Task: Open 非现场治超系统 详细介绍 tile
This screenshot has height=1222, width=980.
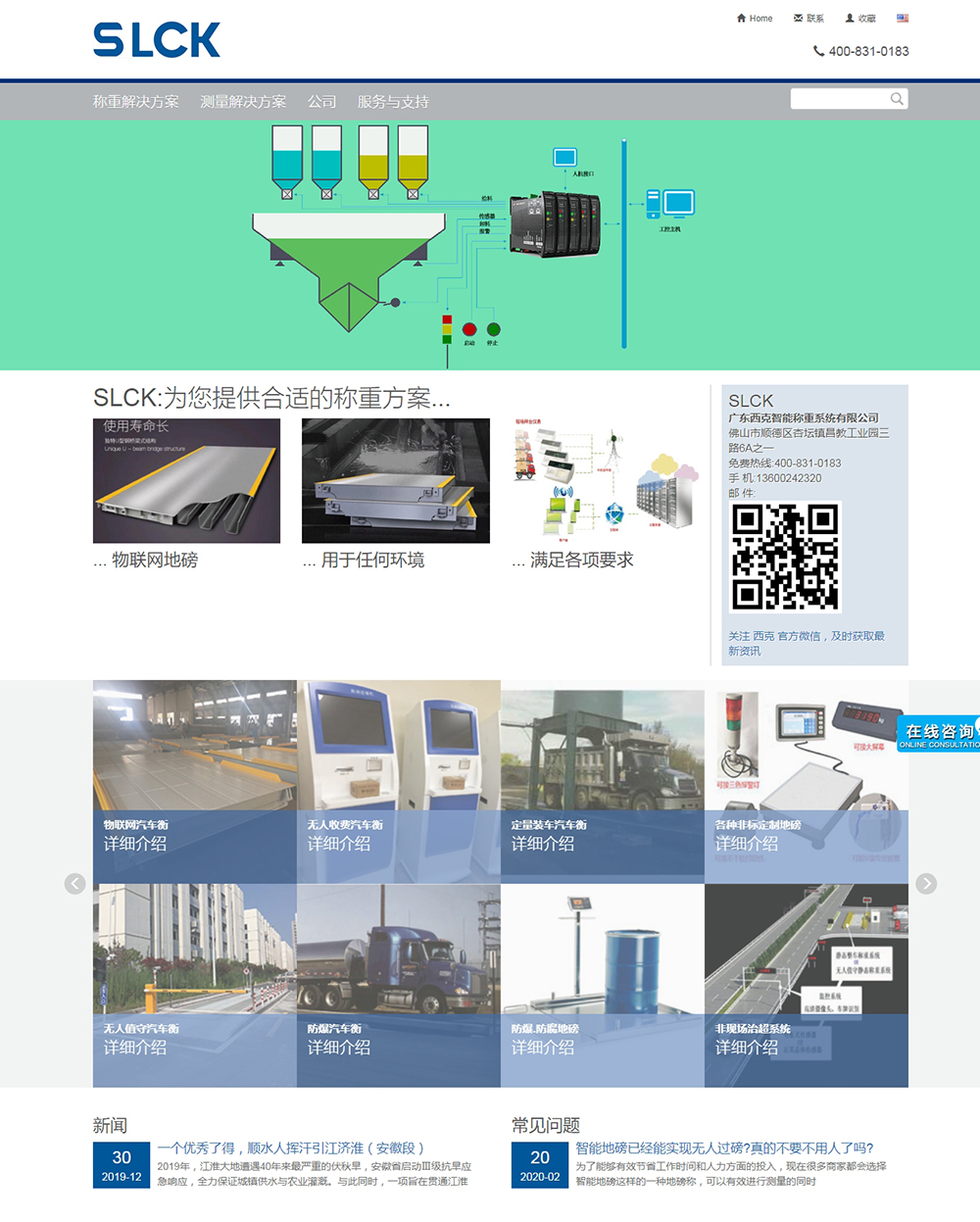Action: 807,986
